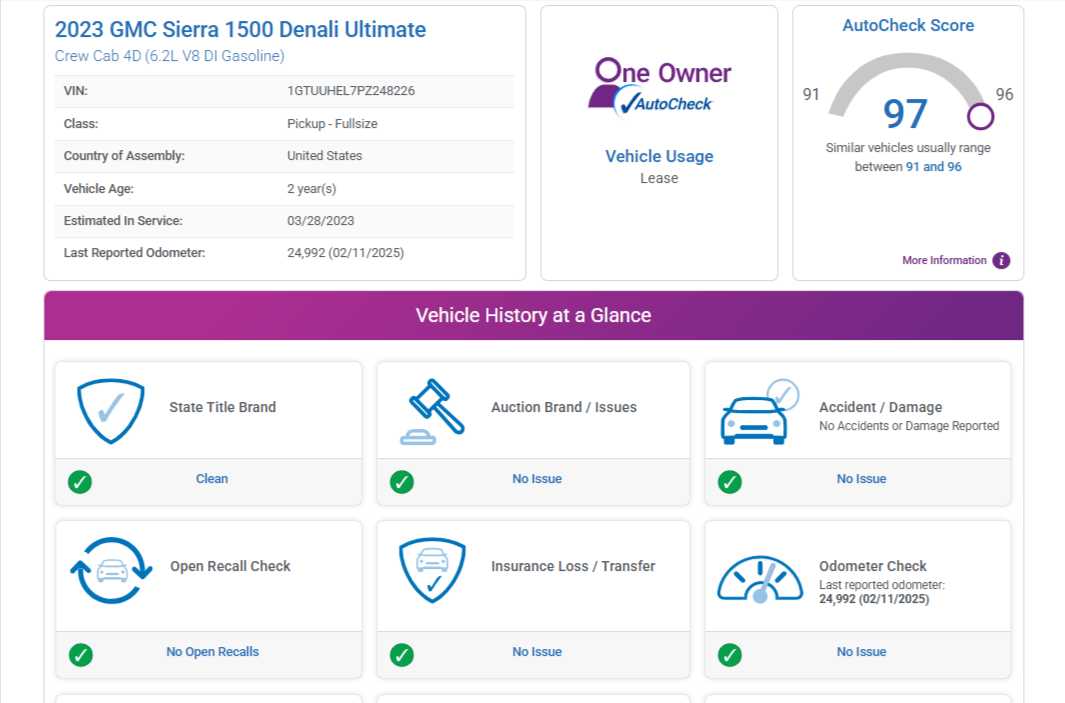Open No Issue link under Auction Brand
The width and height of the screenshot is (1065, 703).
click(537, 479)
